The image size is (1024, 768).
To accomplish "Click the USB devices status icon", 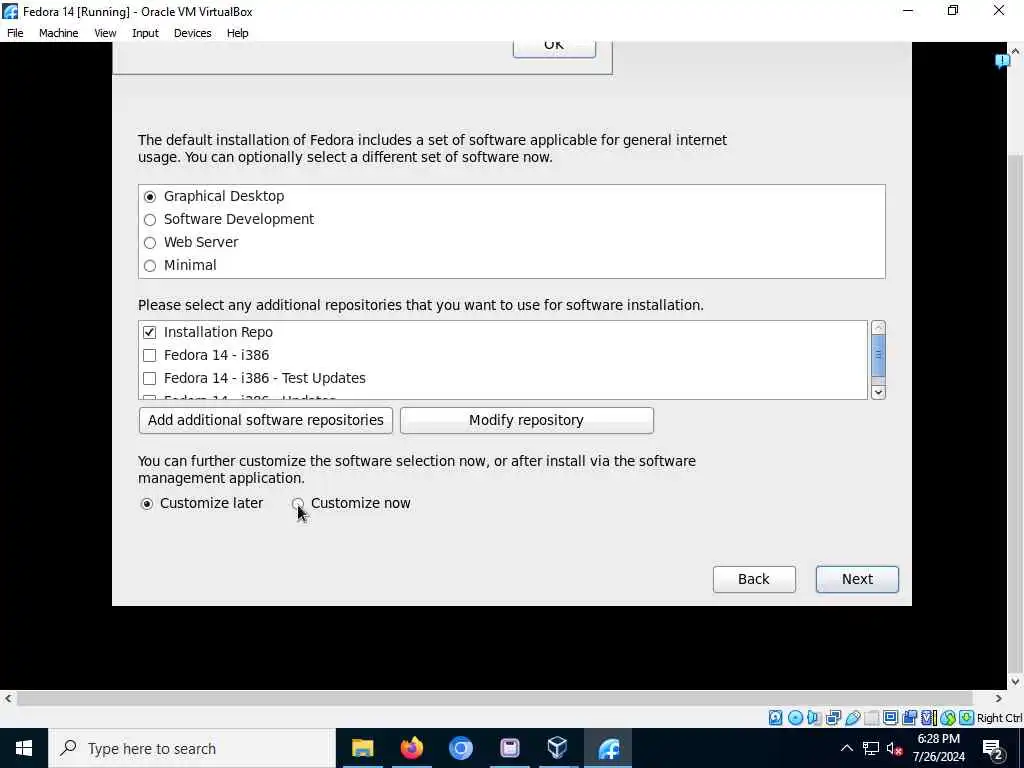I will [x=852, y=718].
